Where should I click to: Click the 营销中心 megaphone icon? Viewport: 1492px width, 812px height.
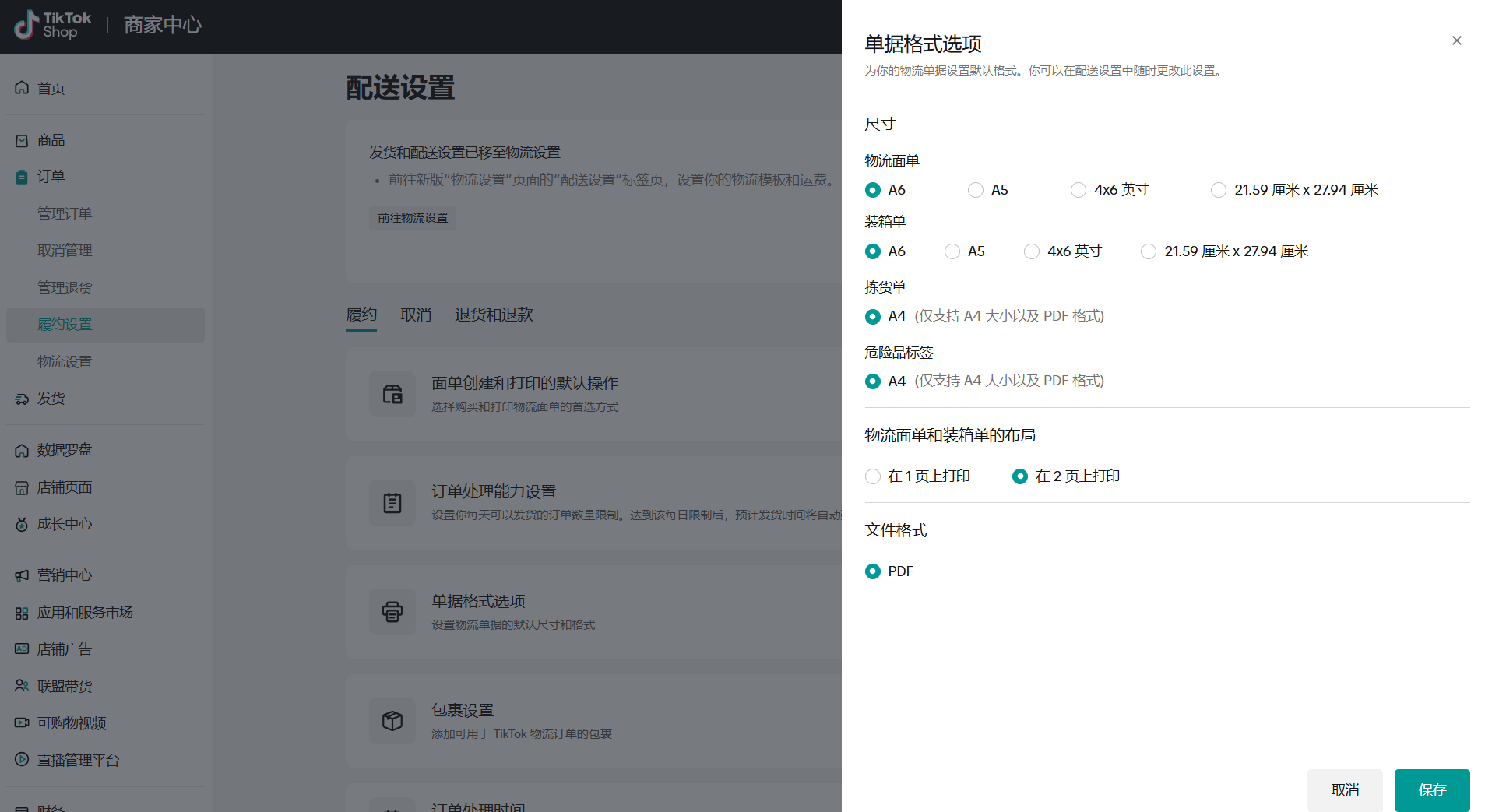point(22,575)
